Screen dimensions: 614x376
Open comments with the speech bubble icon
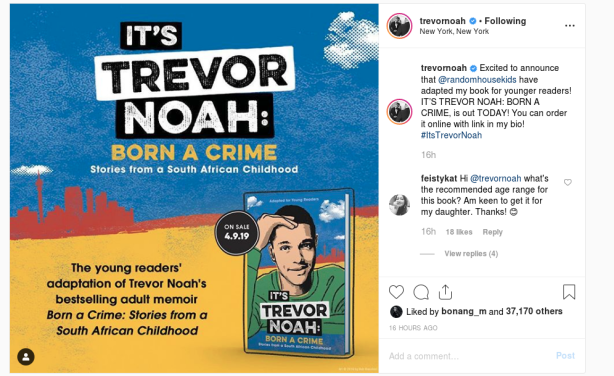coord(421,292)
